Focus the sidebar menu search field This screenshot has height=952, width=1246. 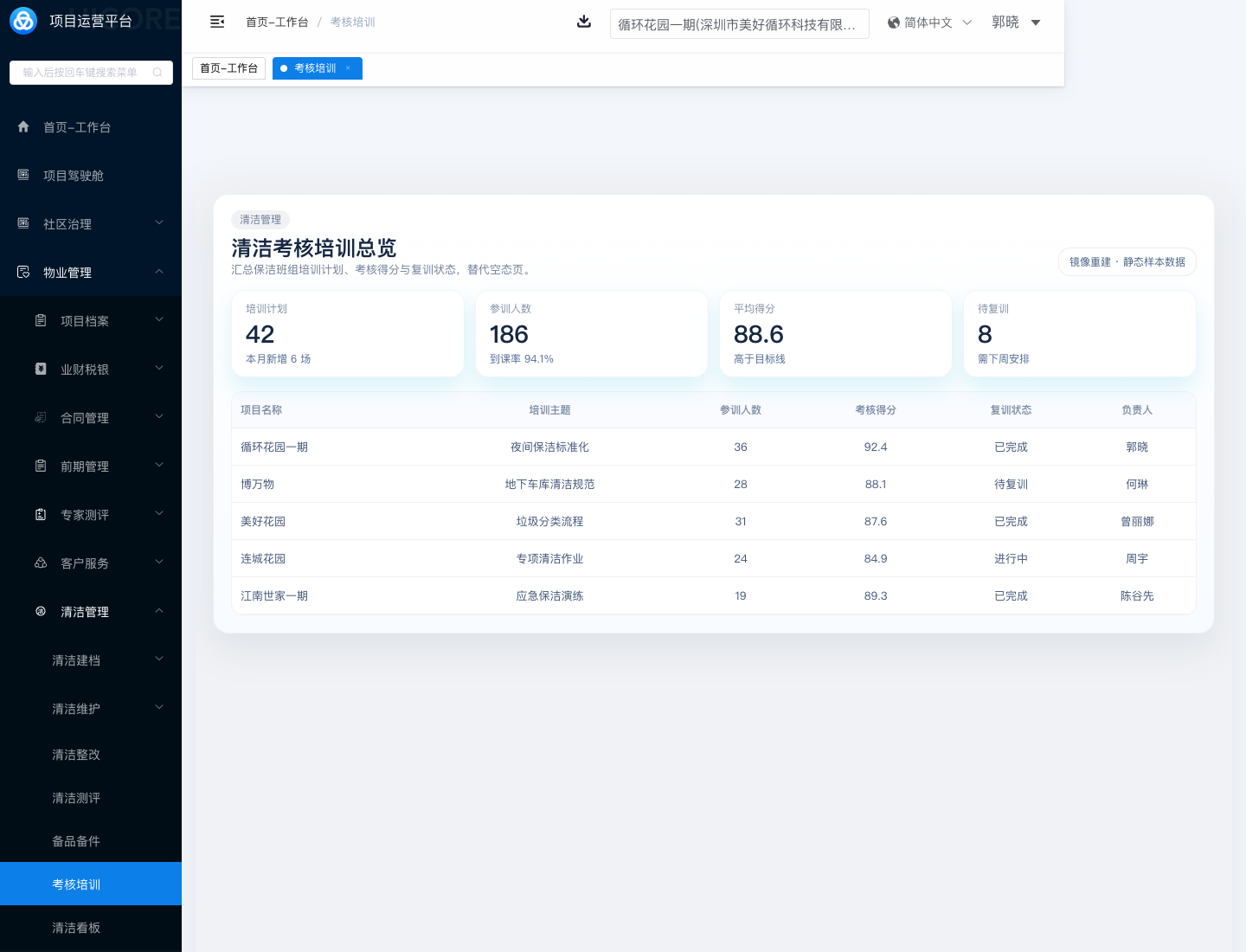tap(82, 73)
